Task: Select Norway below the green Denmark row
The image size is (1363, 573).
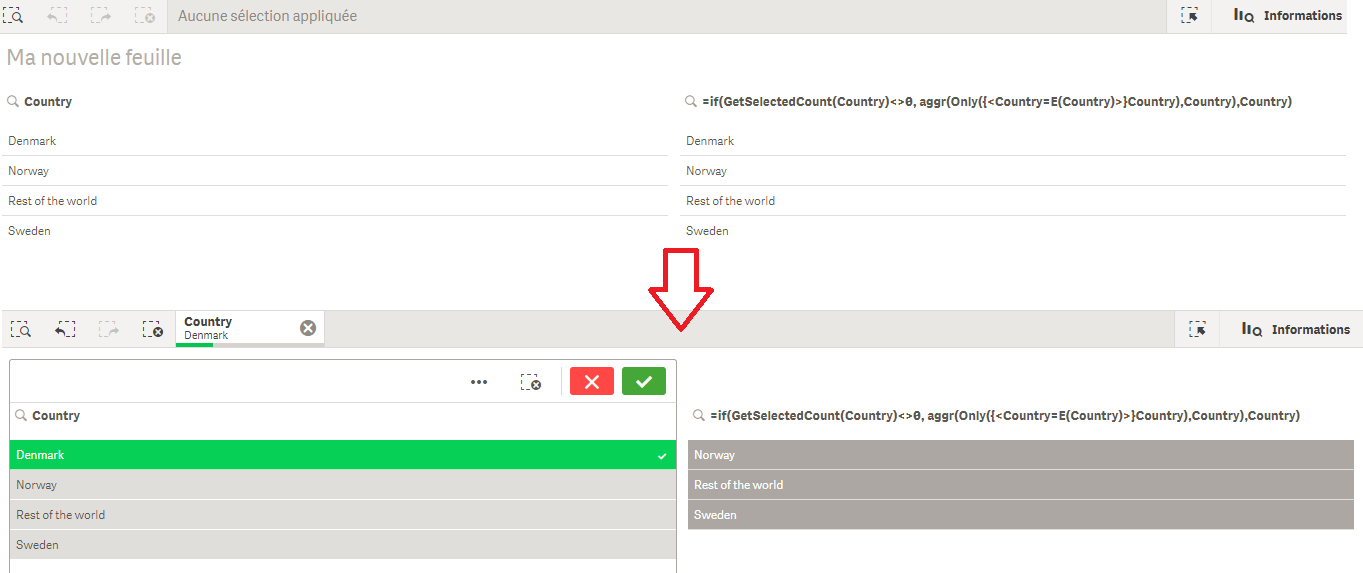Action: point(343,485)
